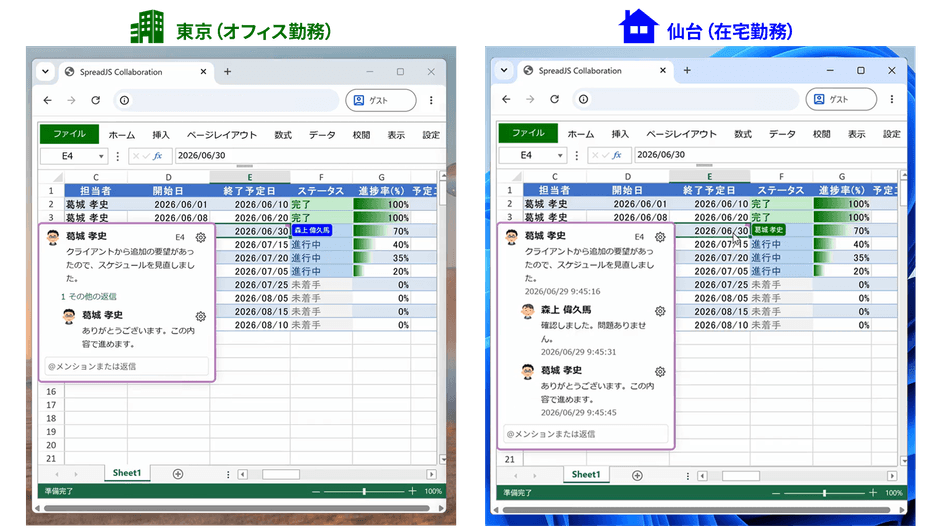Click insert function fx icon in Sendai window
This screenshot has width=940, height=529.
pos(617,155)
